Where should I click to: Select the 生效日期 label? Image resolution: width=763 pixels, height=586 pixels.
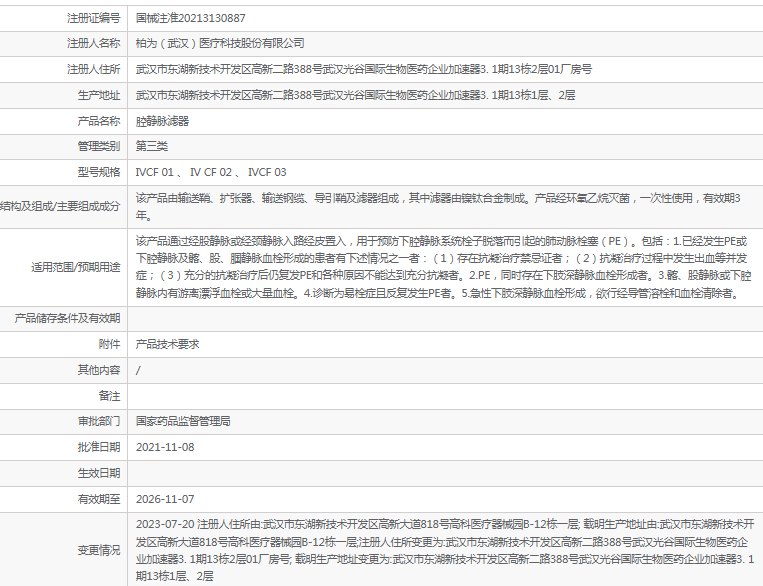point(99,473)
